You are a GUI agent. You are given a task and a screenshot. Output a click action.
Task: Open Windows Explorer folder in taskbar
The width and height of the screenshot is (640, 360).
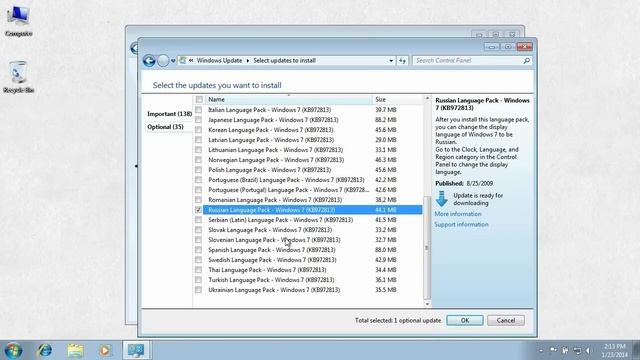76,351
